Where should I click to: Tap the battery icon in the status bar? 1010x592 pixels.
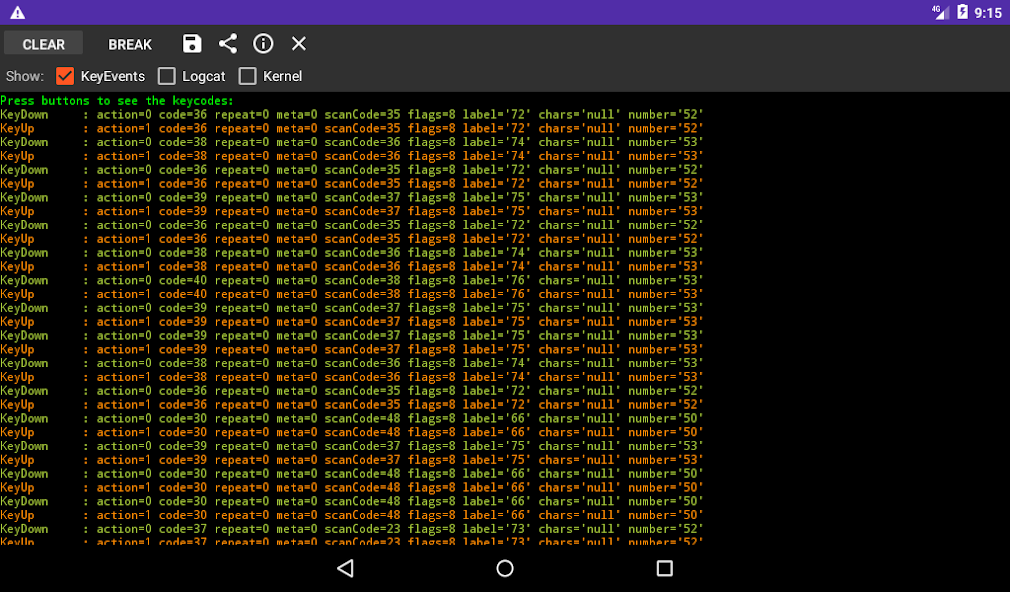coord(962,12)
